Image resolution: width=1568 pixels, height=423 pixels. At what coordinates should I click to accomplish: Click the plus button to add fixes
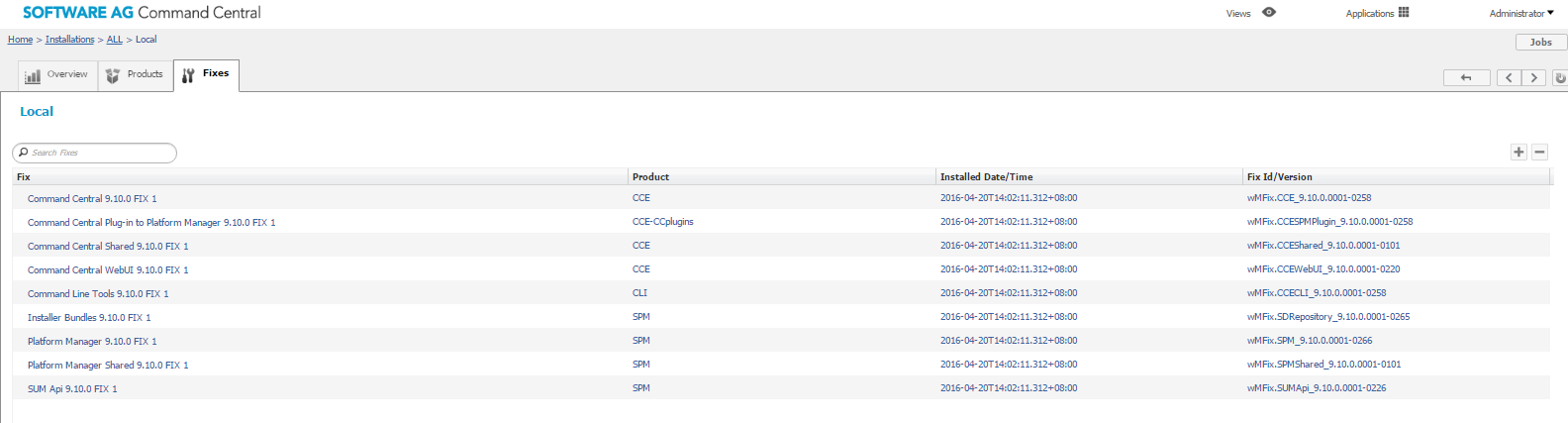point(1519,152)
